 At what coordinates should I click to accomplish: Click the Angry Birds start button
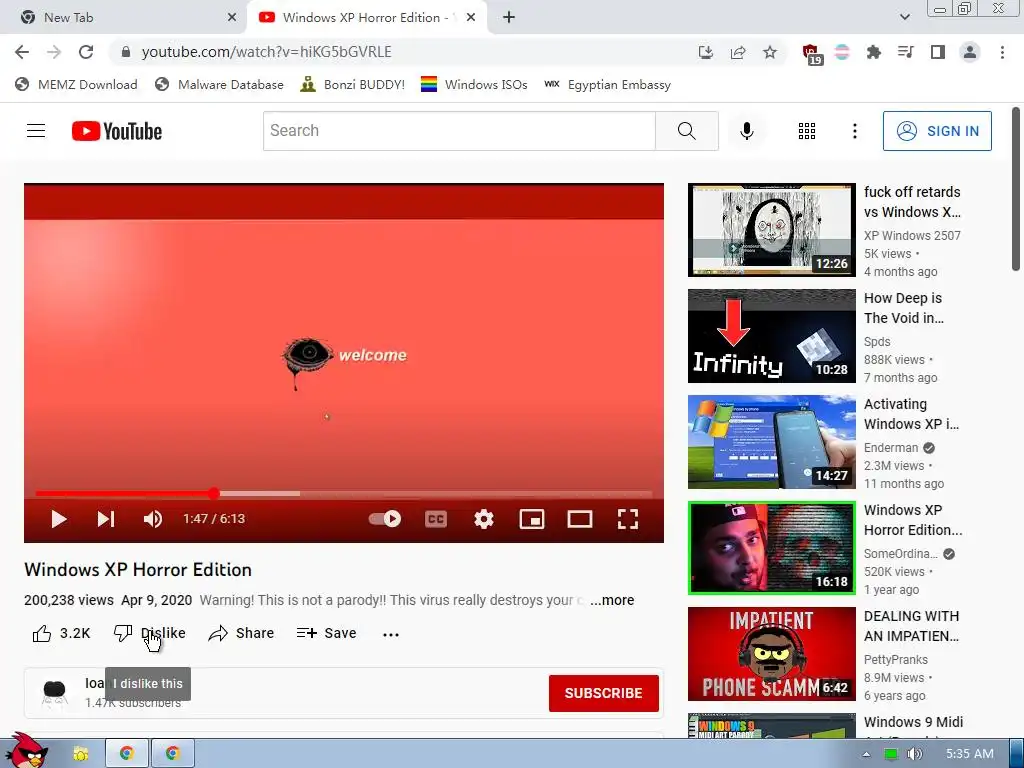point(27,750)
